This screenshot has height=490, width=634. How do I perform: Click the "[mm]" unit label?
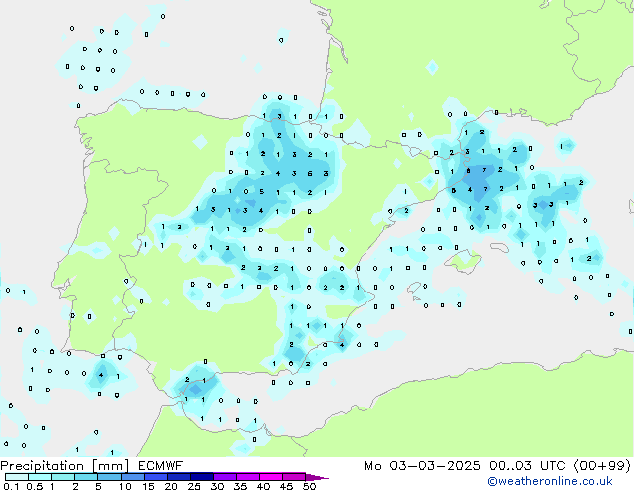coord(111,466)
